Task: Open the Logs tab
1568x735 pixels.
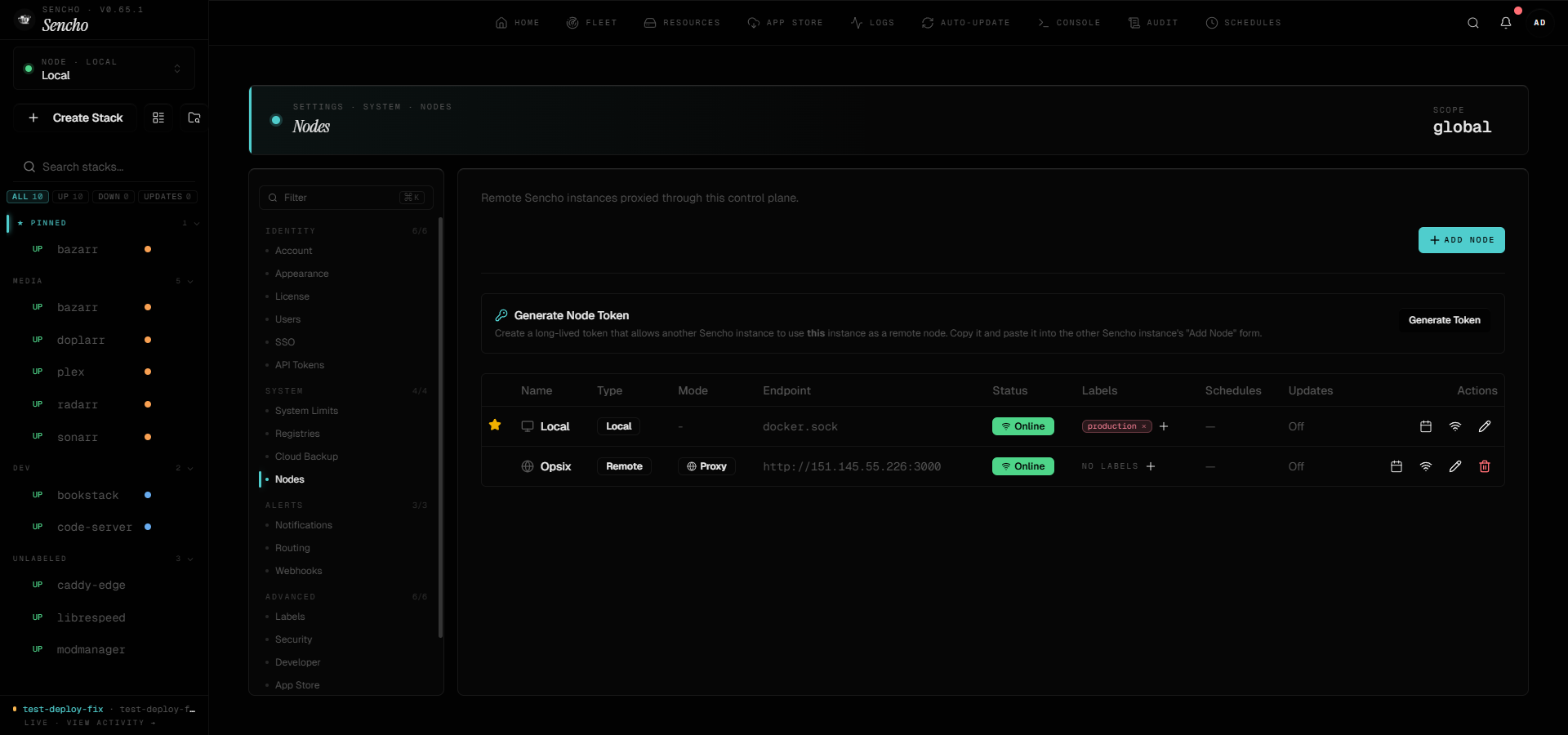Action: pos(872,23)
